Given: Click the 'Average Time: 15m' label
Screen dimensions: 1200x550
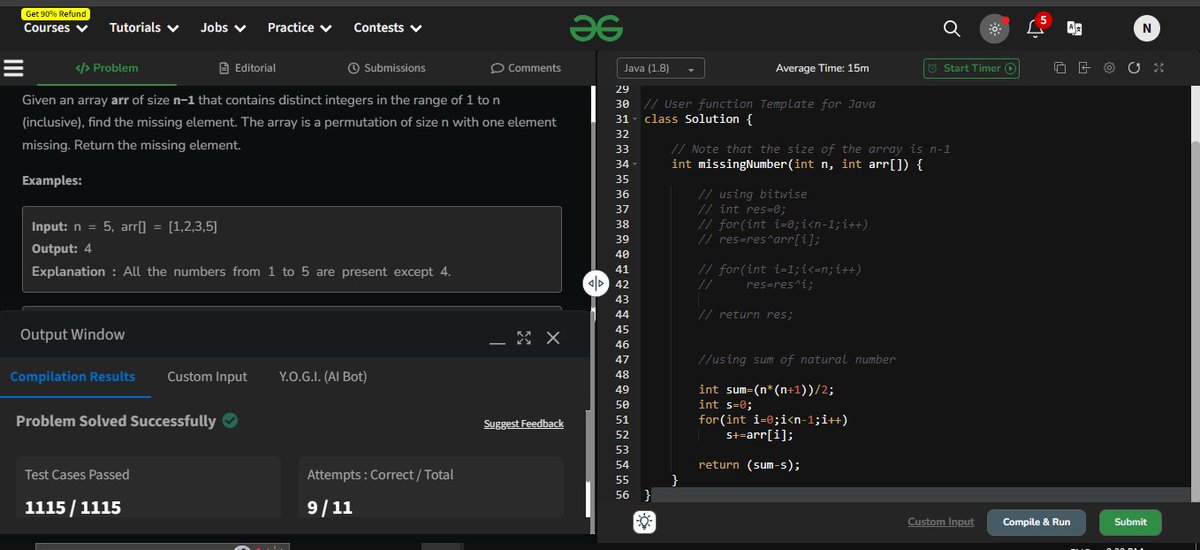Looking at the screenshot, I should point(822,68).
